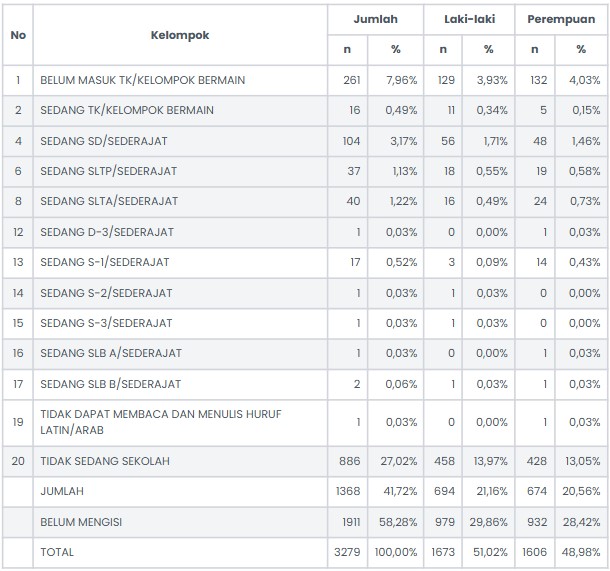Click the TOTAL value 3279
The height and width of the screenshot is (571, 610).
[347, 552]
